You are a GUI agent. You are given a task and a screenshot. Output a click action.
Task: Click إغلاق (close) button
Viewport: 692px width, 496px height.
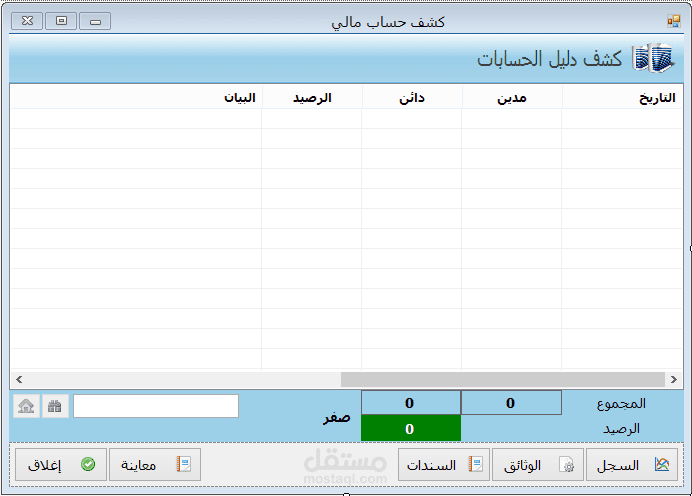tap(61, 465)
